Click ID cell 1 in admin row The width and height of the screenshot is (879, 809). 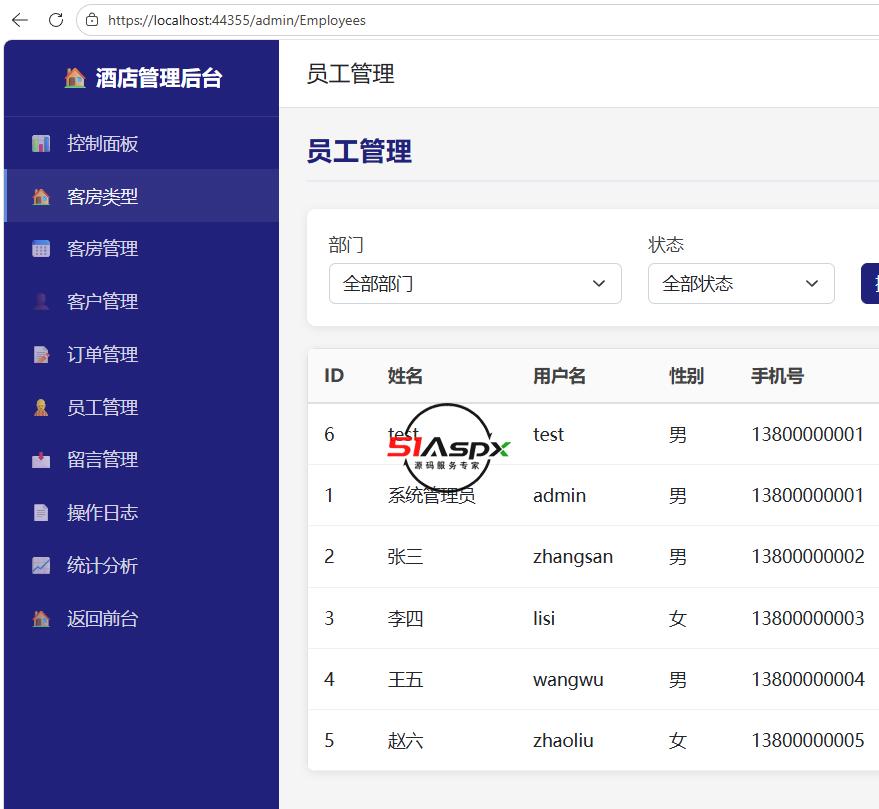[x=329, y=496]
